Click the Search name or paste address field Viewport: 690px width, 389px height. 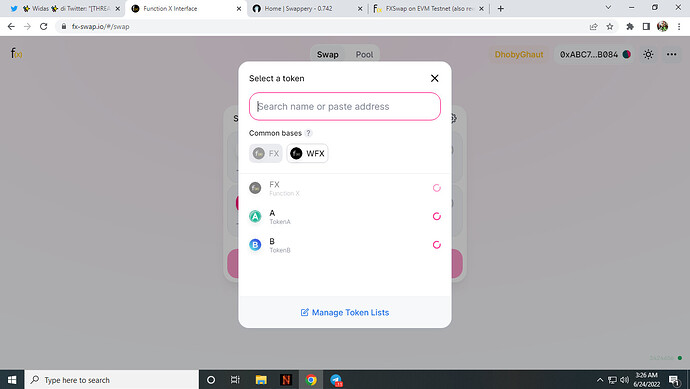[345, 106]
